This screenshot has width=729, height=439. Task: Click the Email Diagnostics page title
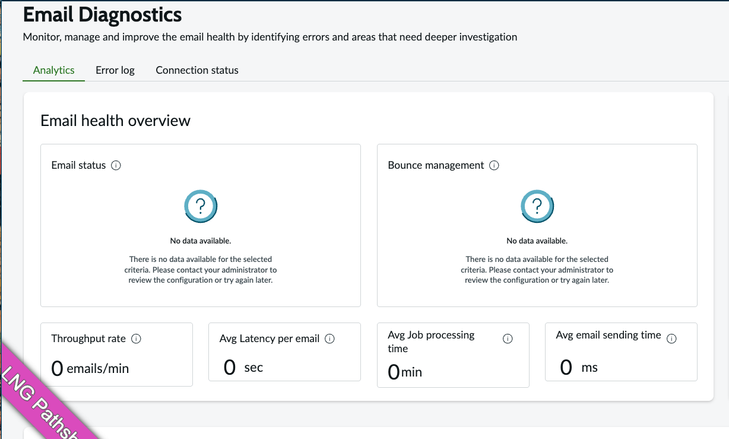point(102,15)
